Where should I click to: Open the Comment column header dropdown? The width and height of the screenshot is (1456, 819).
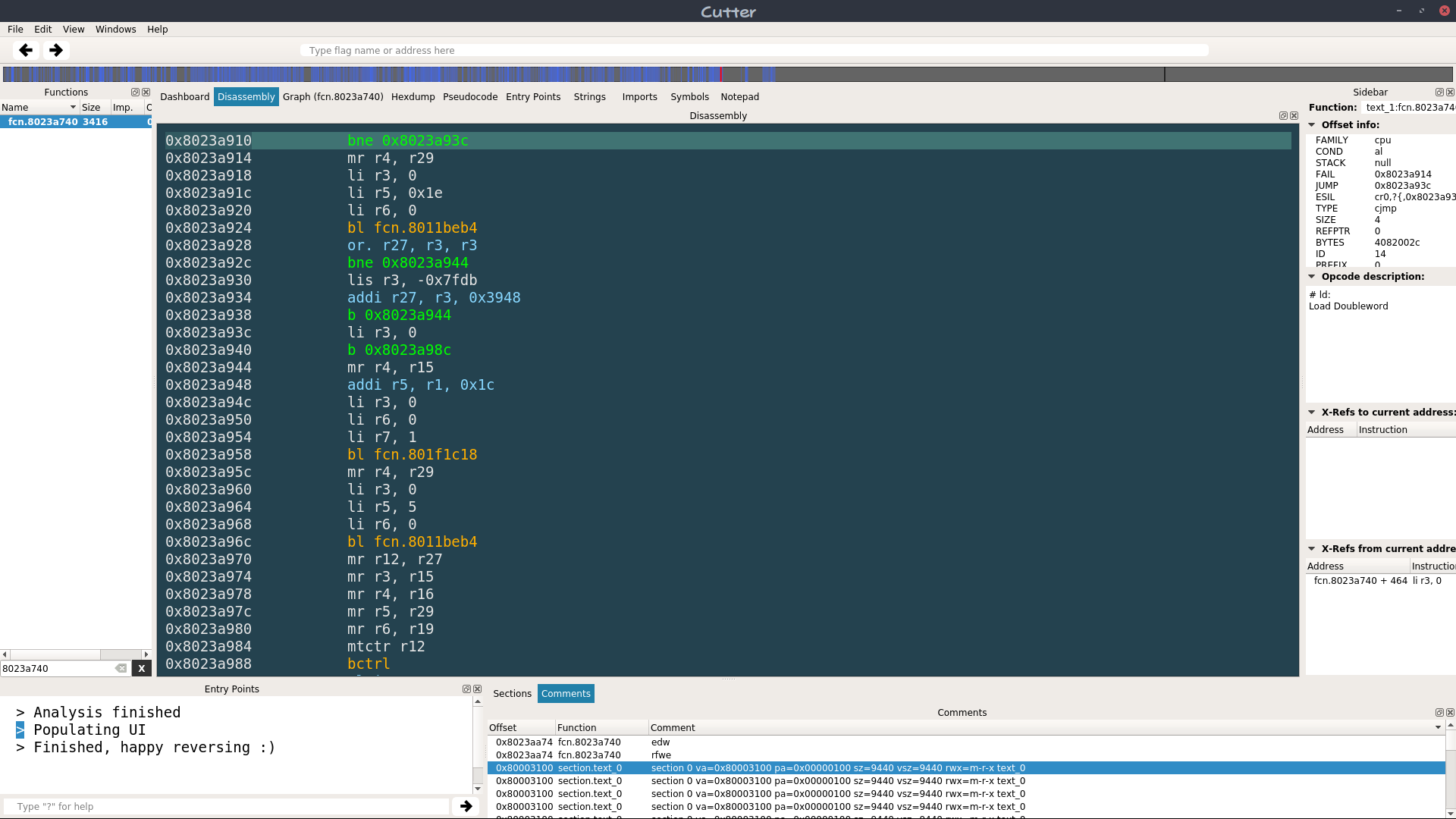click(1438, 728)
